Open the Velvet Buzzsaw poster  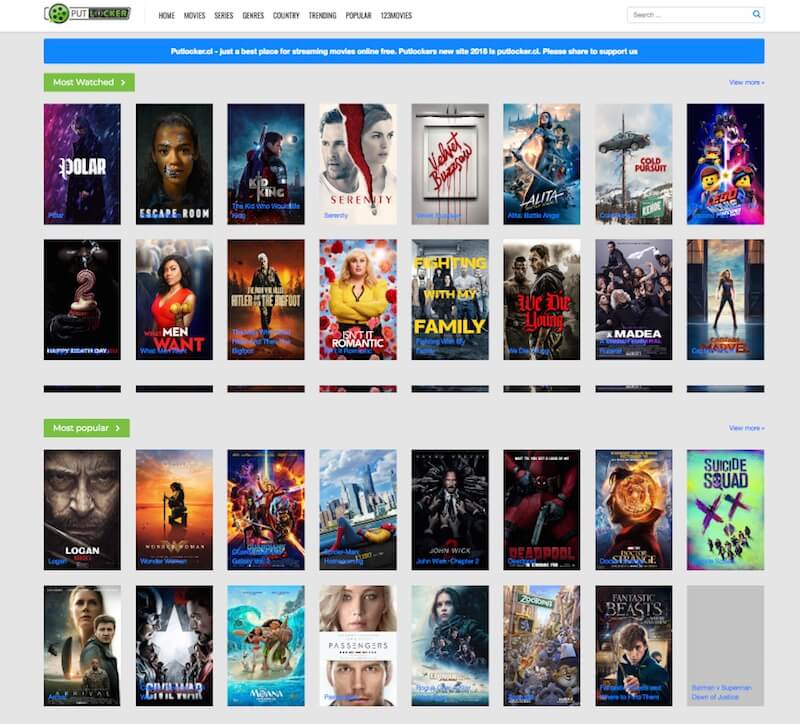[x=450, y=164]
